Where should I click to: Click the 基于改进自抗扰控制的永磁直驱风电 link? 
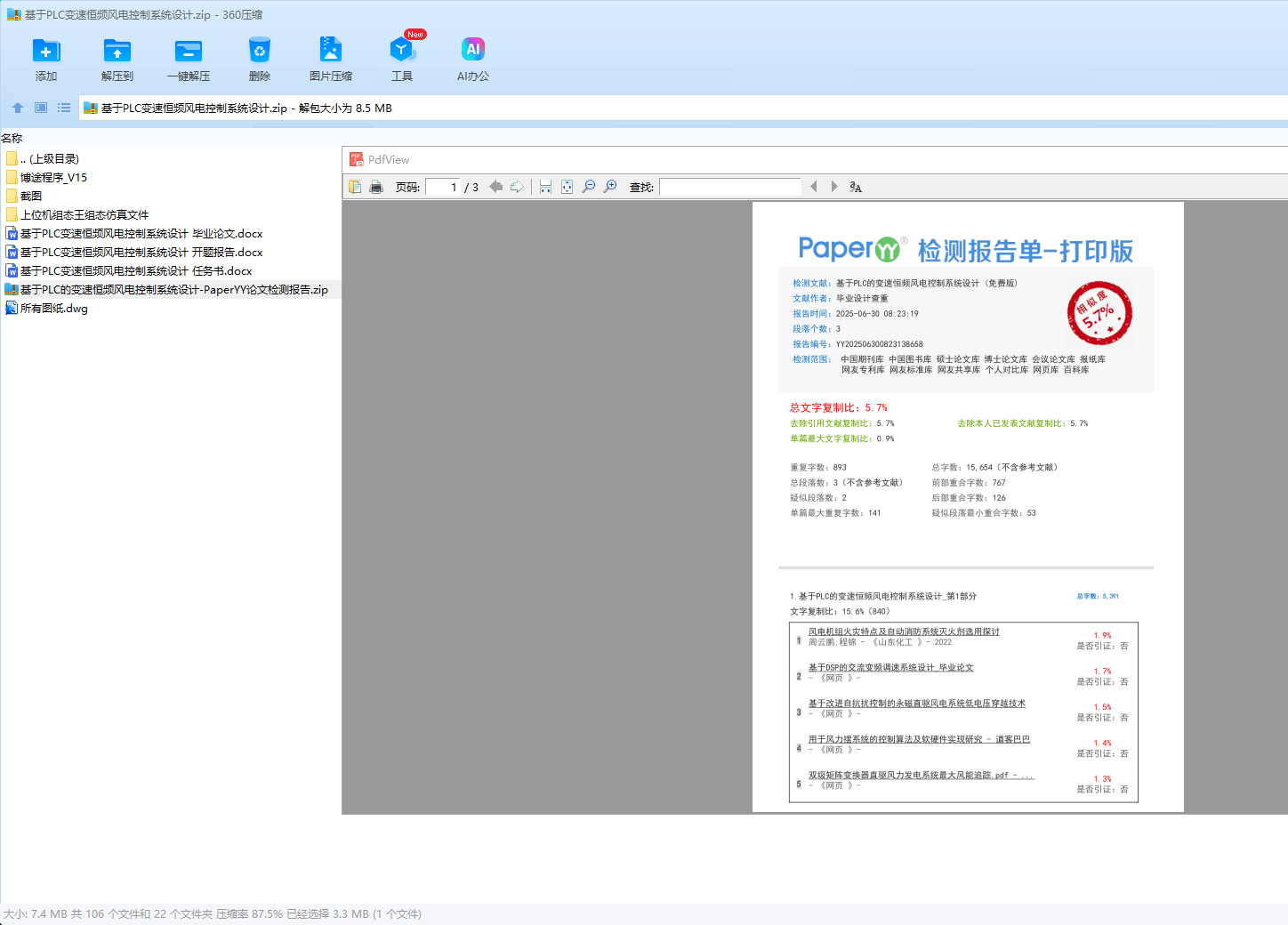point(917,703)
